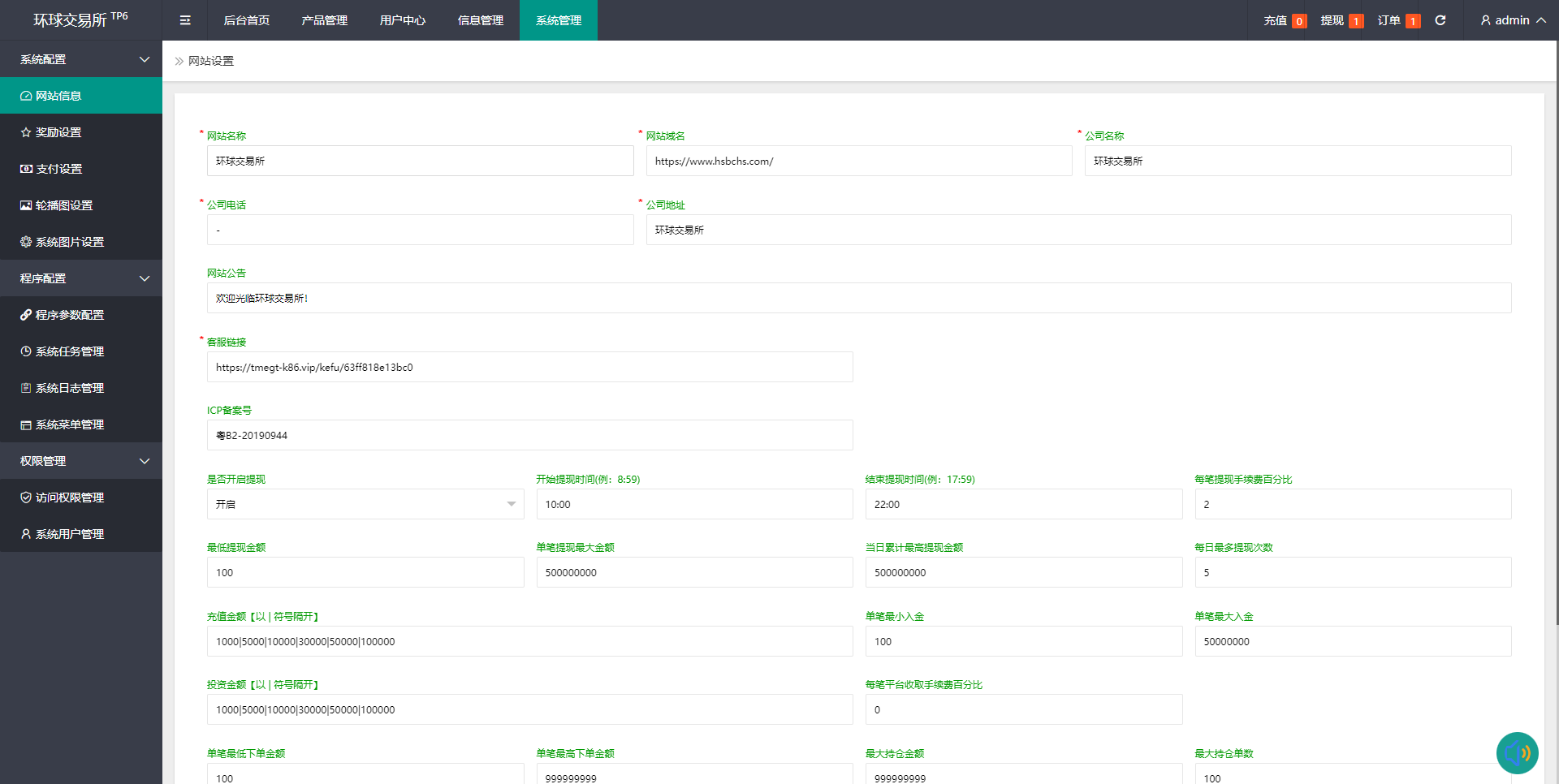This screenshot has width=1559, height=784.
Task: Click the 网站域名 input field
Action: (x=859, y=161)
